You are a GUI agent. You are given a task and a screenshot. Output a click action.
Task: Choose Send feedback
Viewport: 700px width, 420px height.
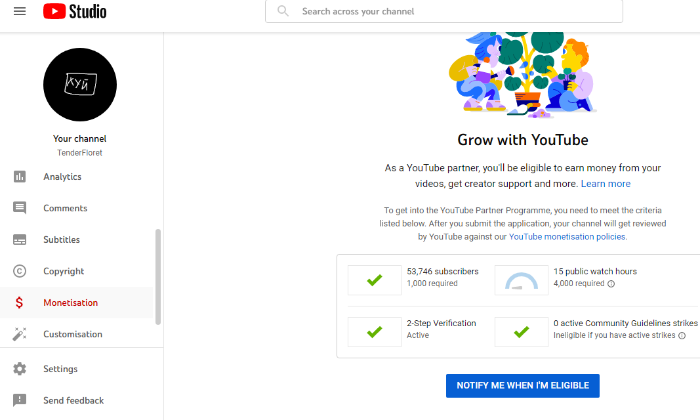pyautogui.click(x=76, y=400)
